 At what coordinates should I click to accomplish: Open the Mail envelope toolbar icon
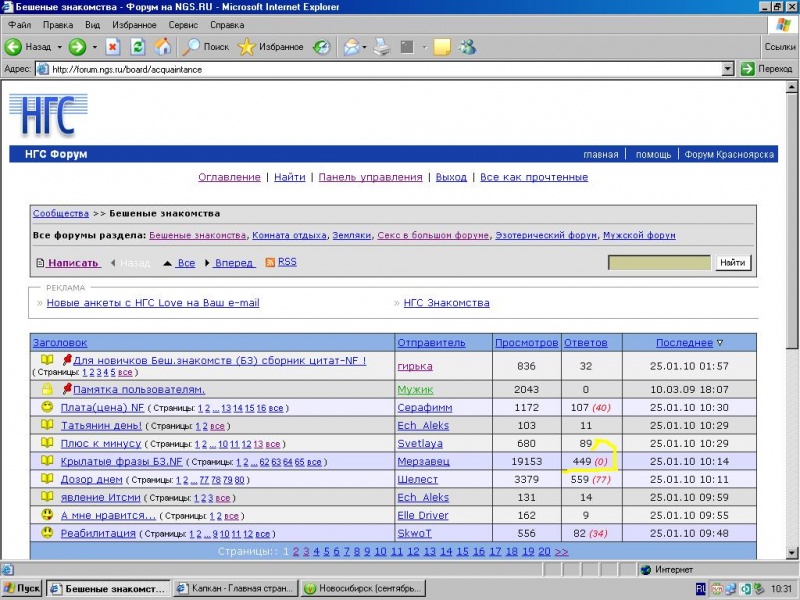pyautogui.click(x=351, y=46)
